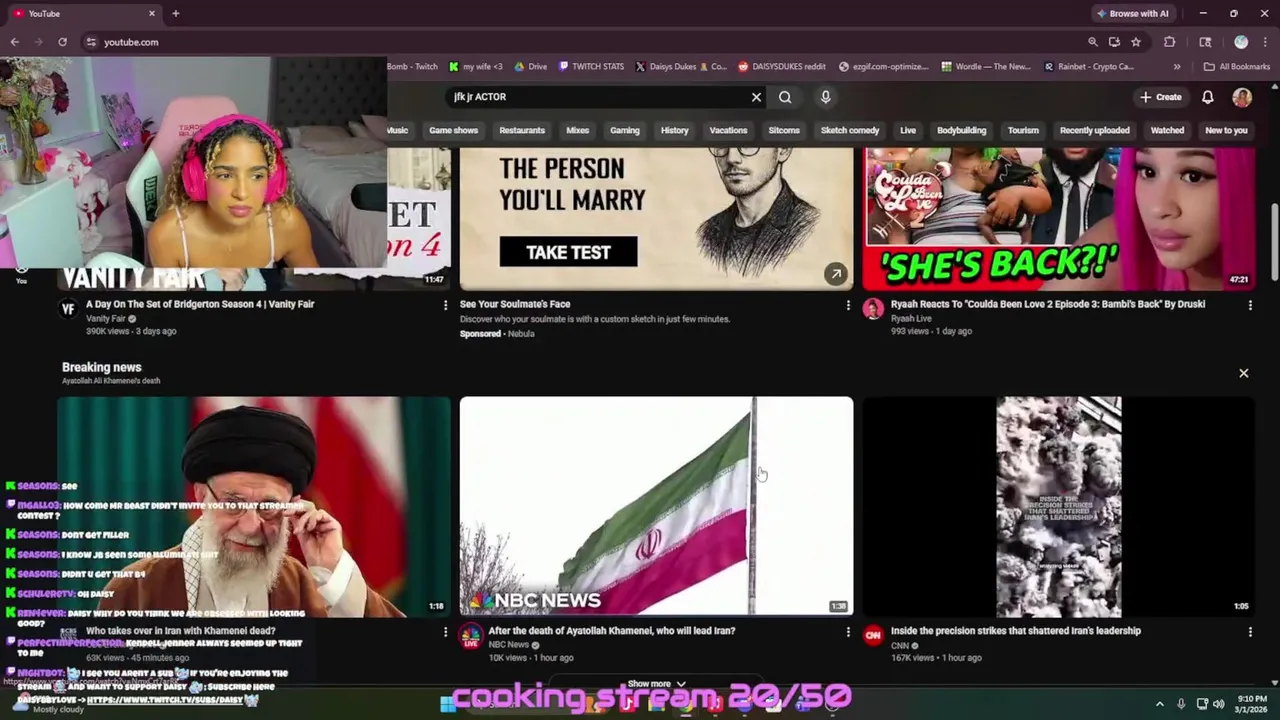Expand Breaking news with Show more
The height and width of the screenshot is (720, 1280).
click(656, 684)
